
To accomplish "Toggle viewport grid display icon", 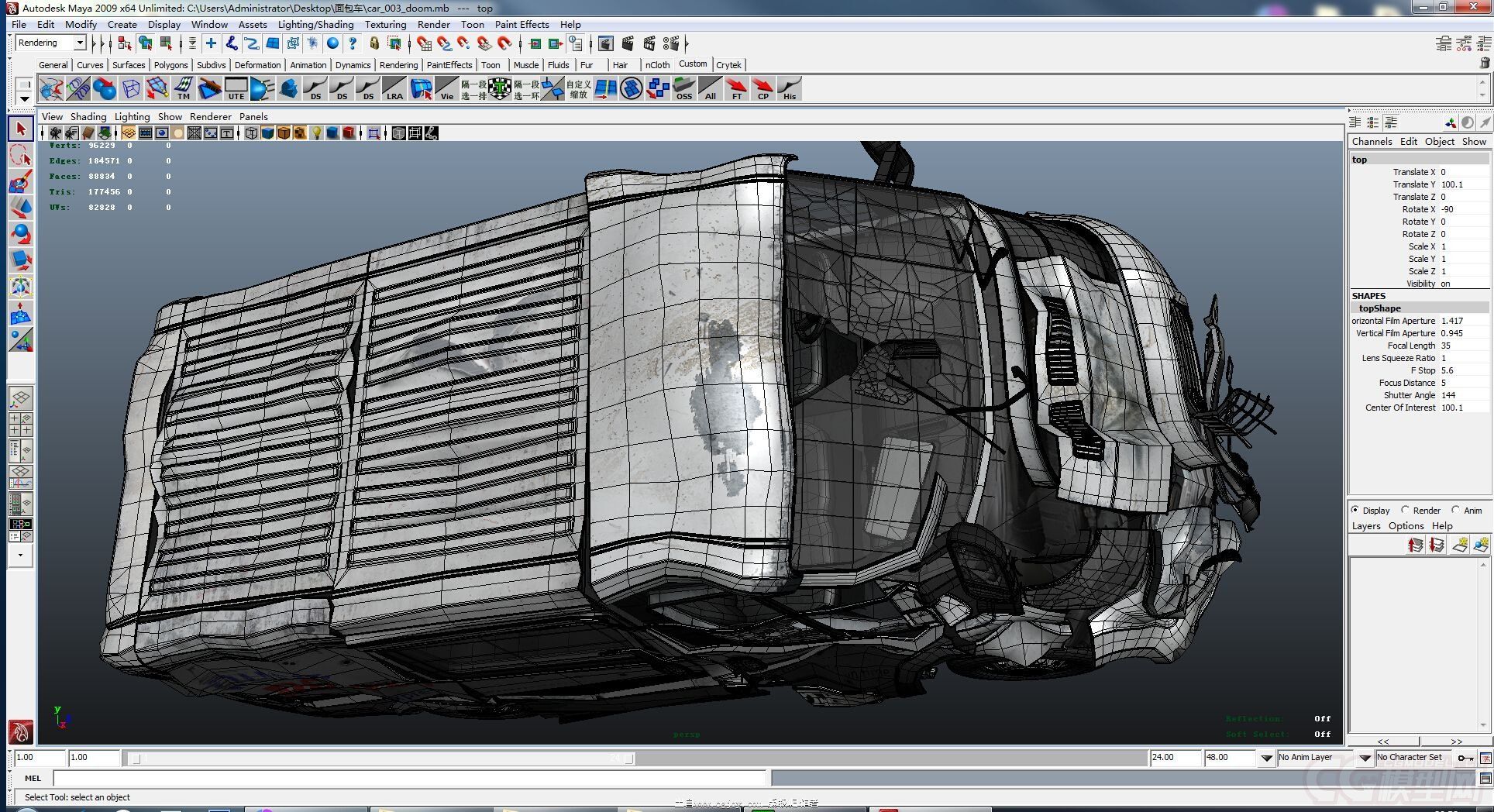I will pyautogui.click(x=129, y=133).
